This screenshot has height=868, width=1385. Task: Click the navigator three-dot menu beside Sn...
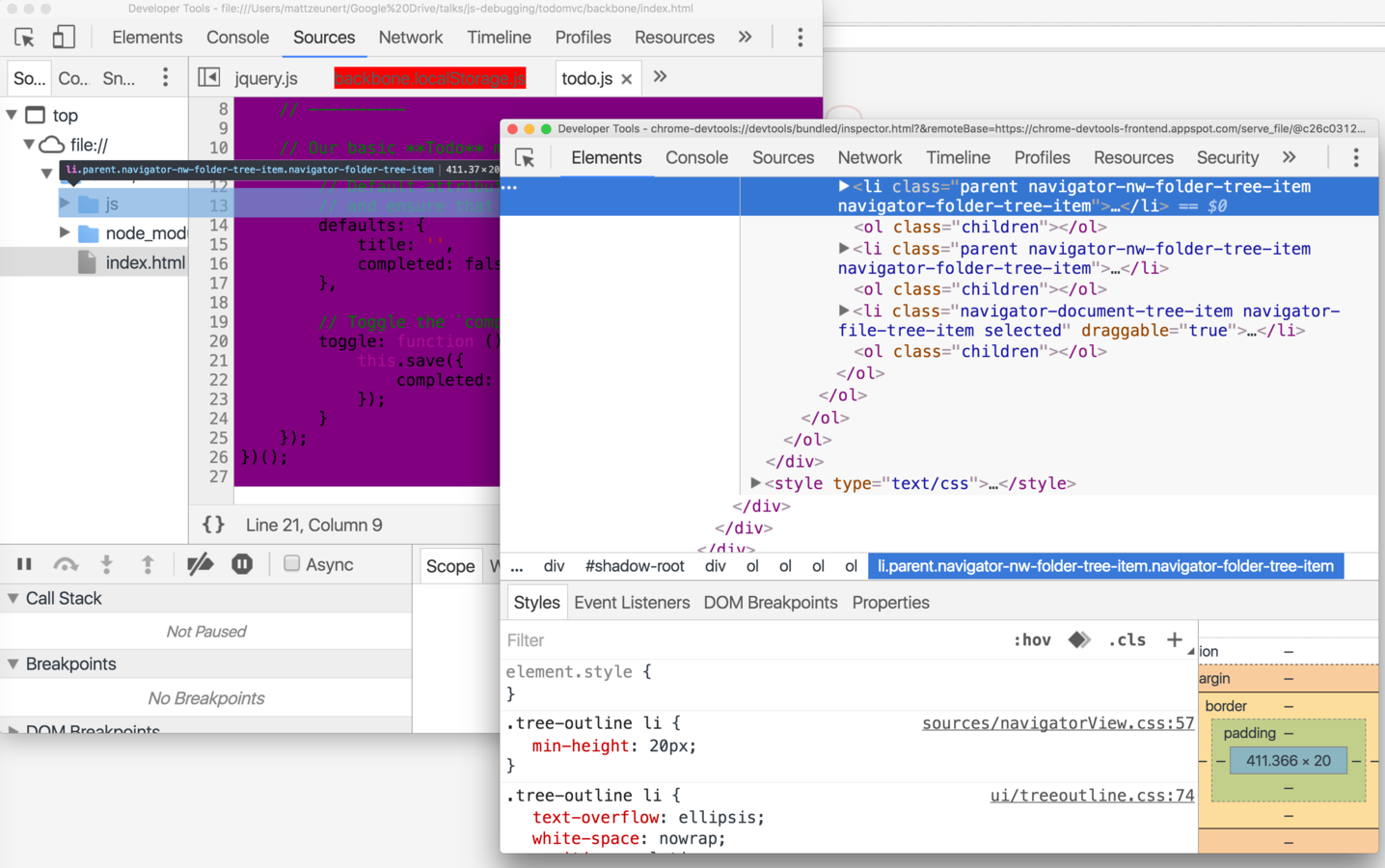tap(166, 77)
